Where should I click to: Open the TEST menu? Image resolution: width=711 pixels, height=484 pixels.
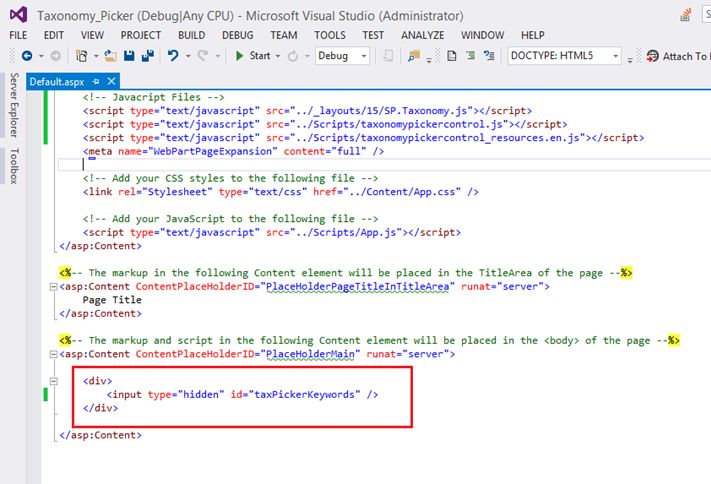373,35
